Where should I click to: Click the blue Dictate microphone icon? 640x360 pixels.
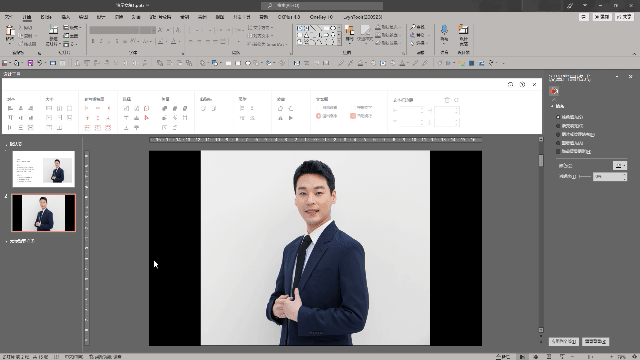tap(444, 31)
